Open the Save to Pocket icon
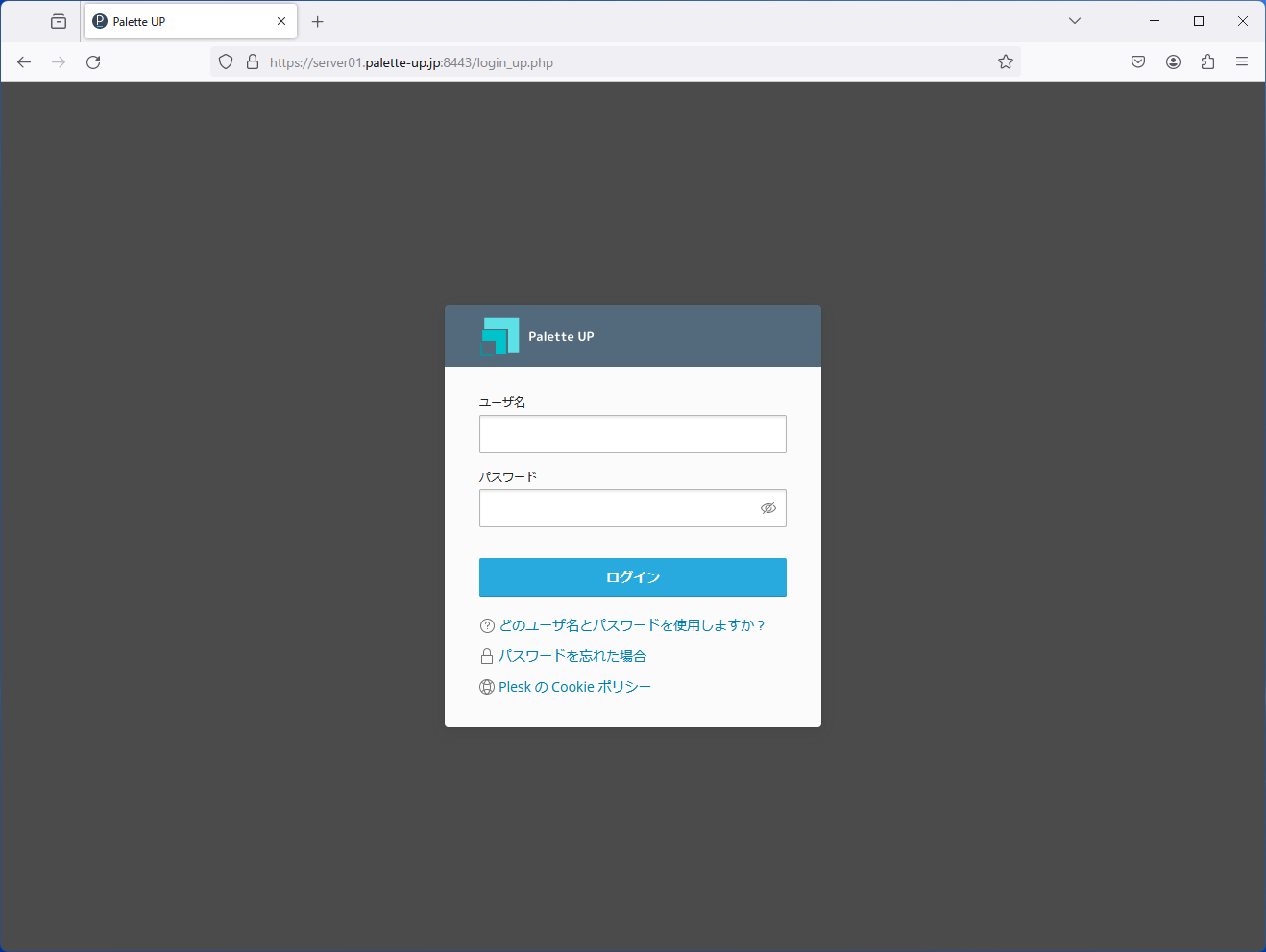 (1138, 62)
